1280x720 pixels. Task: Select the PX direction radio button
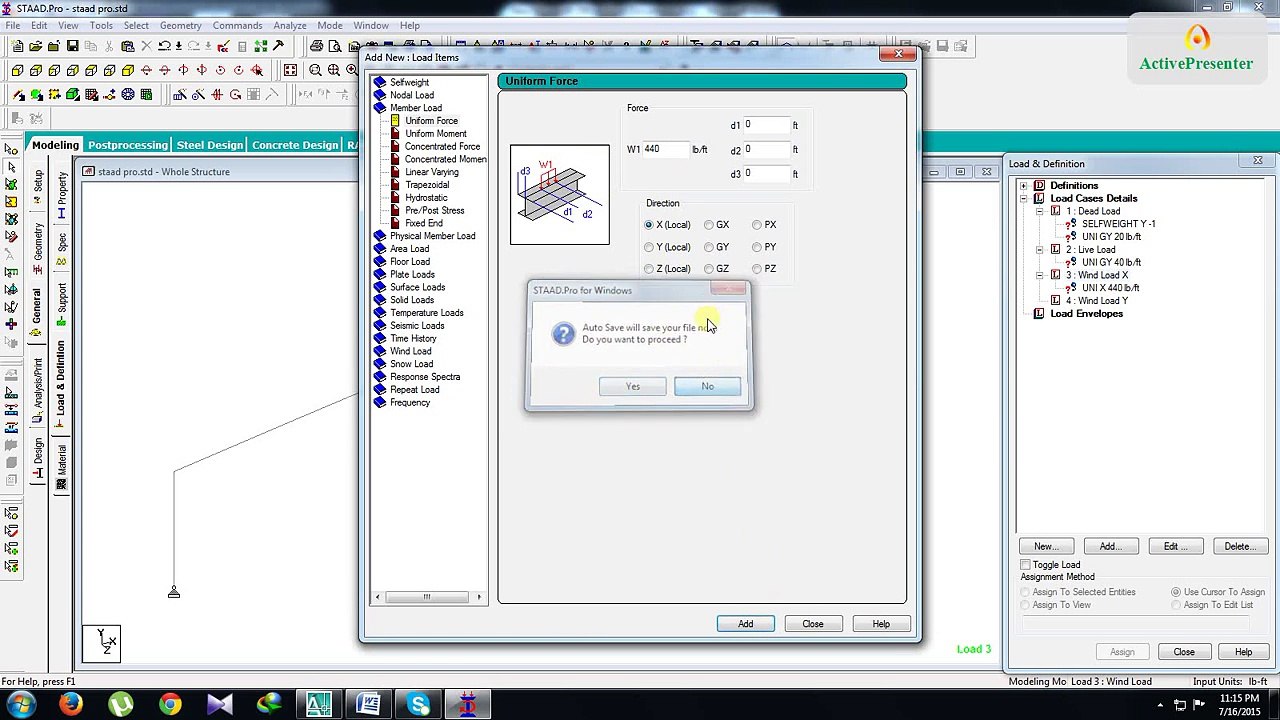point(757,225)
